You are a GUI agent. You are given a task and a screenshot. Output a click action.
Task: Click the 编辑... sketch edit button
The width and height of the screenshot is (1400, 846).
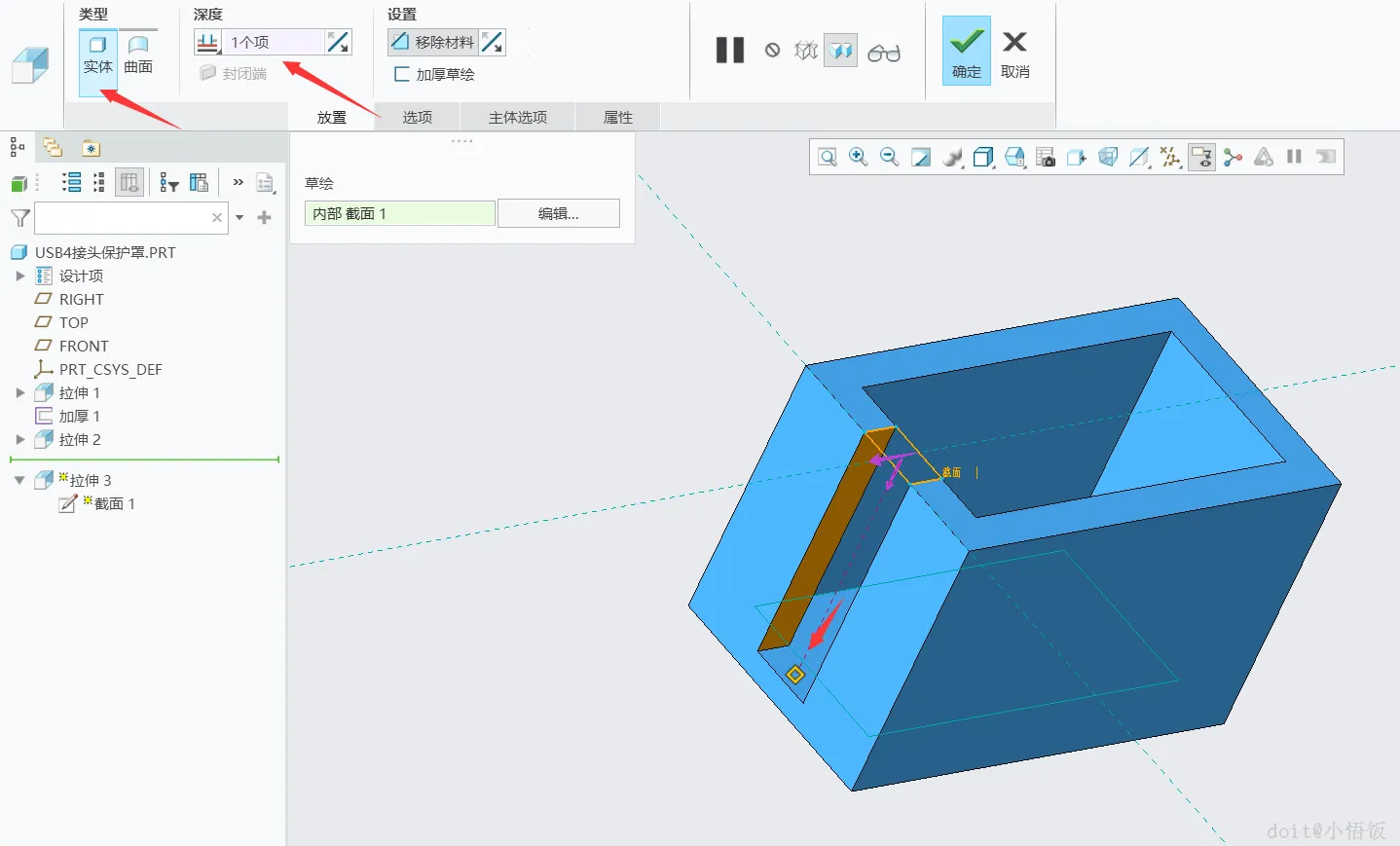click(x=559, y=213)
